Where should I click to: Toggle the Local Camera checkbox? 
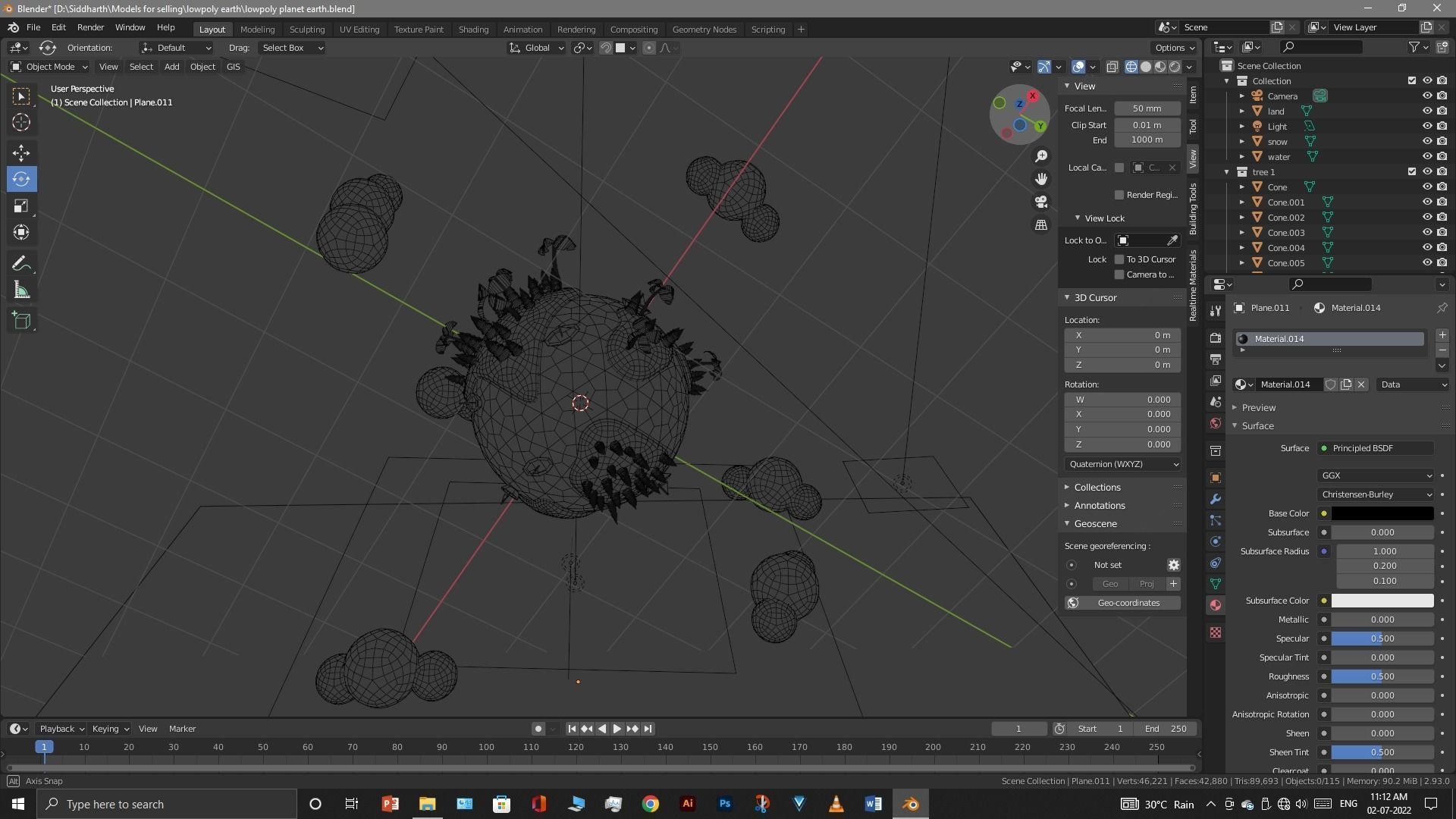click(x=1119, y=168)
